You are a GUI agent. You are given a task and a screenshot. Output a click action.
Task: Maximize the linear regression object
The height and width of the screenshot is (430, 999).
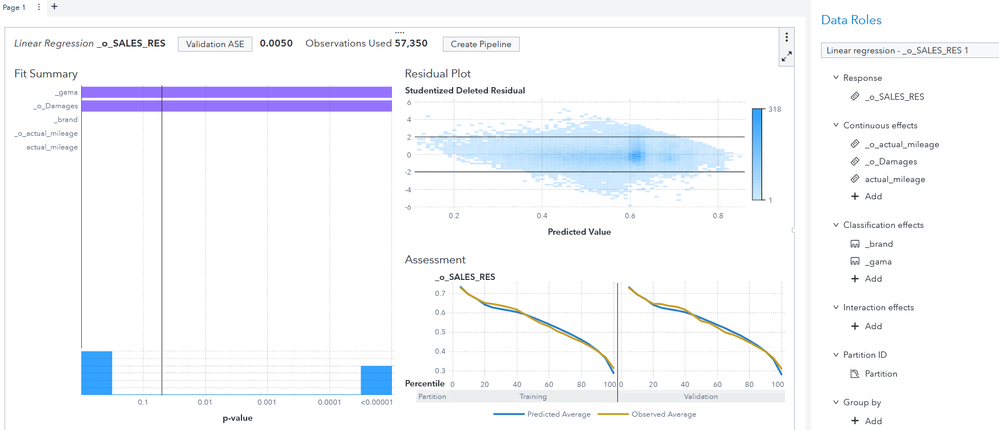click(786, 57)
